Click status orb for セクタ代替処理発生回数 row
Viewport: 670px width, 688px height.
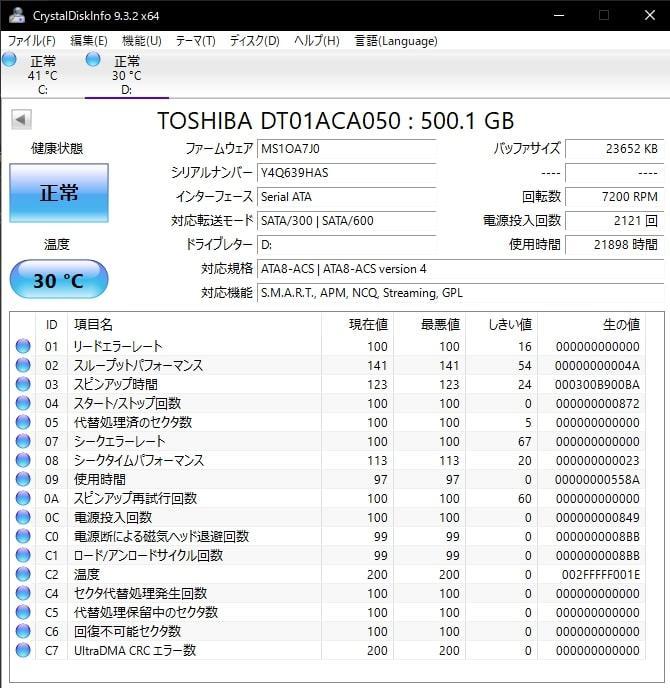click(23, 593)
